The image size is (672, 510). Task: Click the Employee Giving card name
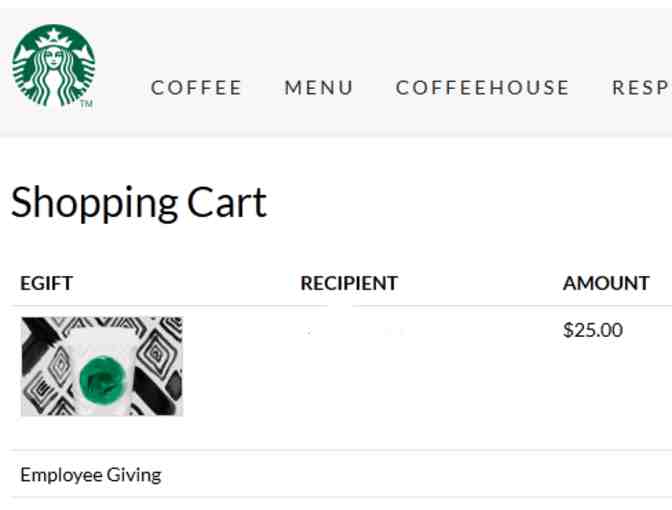point(90,475)
